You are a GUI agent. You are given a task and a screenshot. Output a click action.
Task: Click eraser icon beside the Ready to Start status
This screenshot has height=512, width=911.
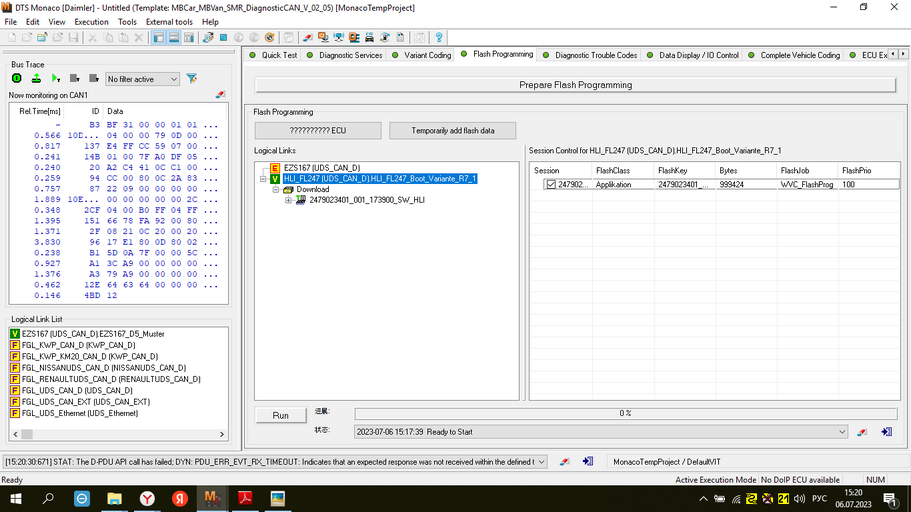click(862, 432)
